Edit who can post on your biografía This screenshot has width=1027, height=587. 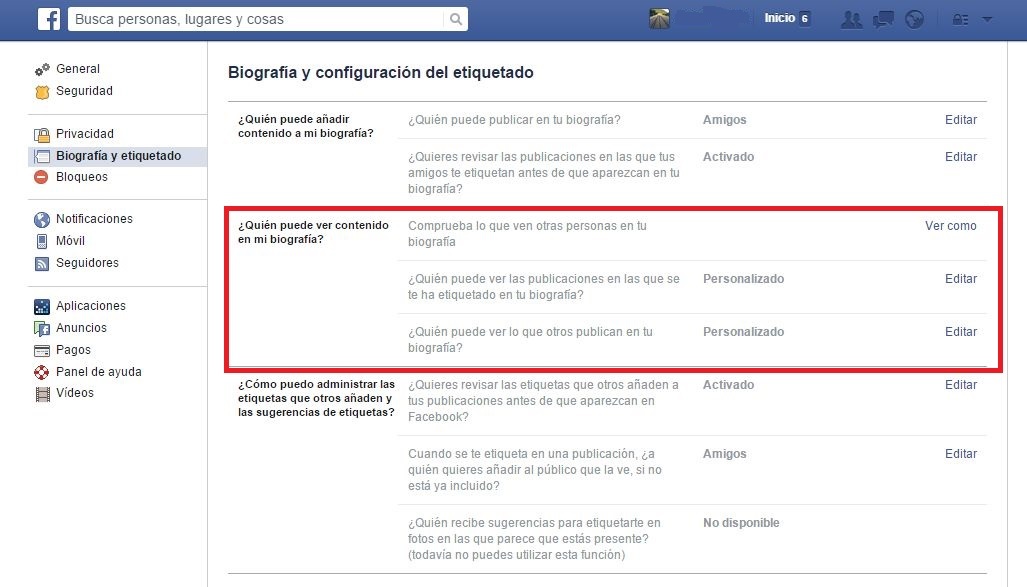pyautogui.click(x=960, y=119)
